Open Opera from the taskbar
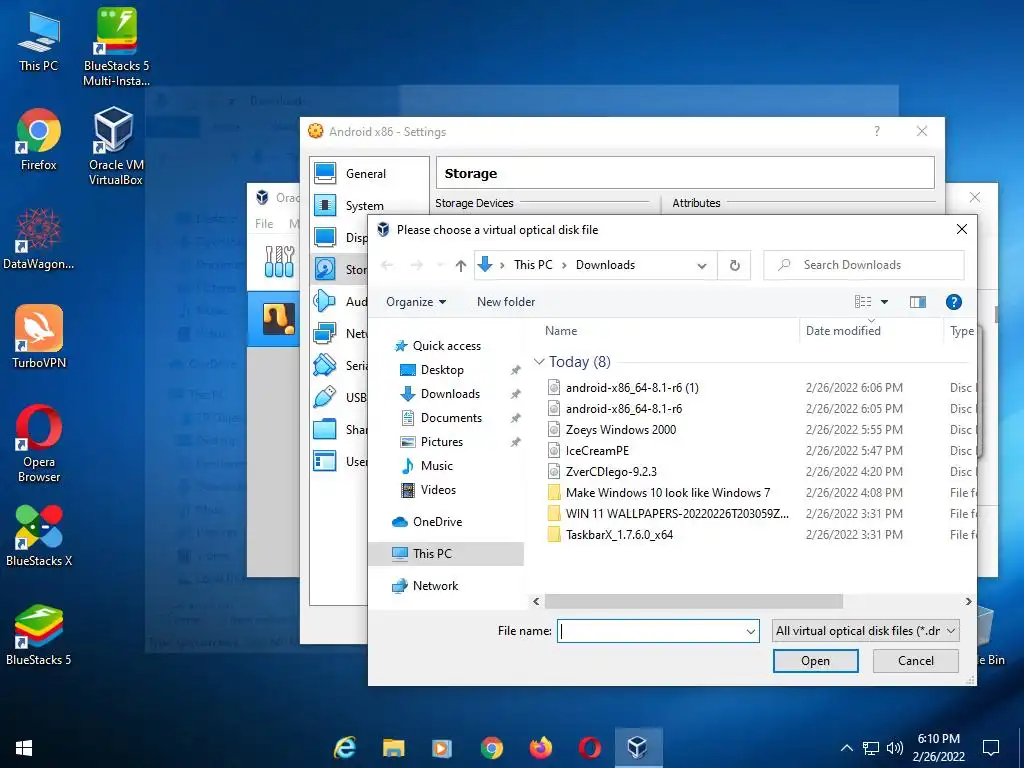 (x=590, y=747)
